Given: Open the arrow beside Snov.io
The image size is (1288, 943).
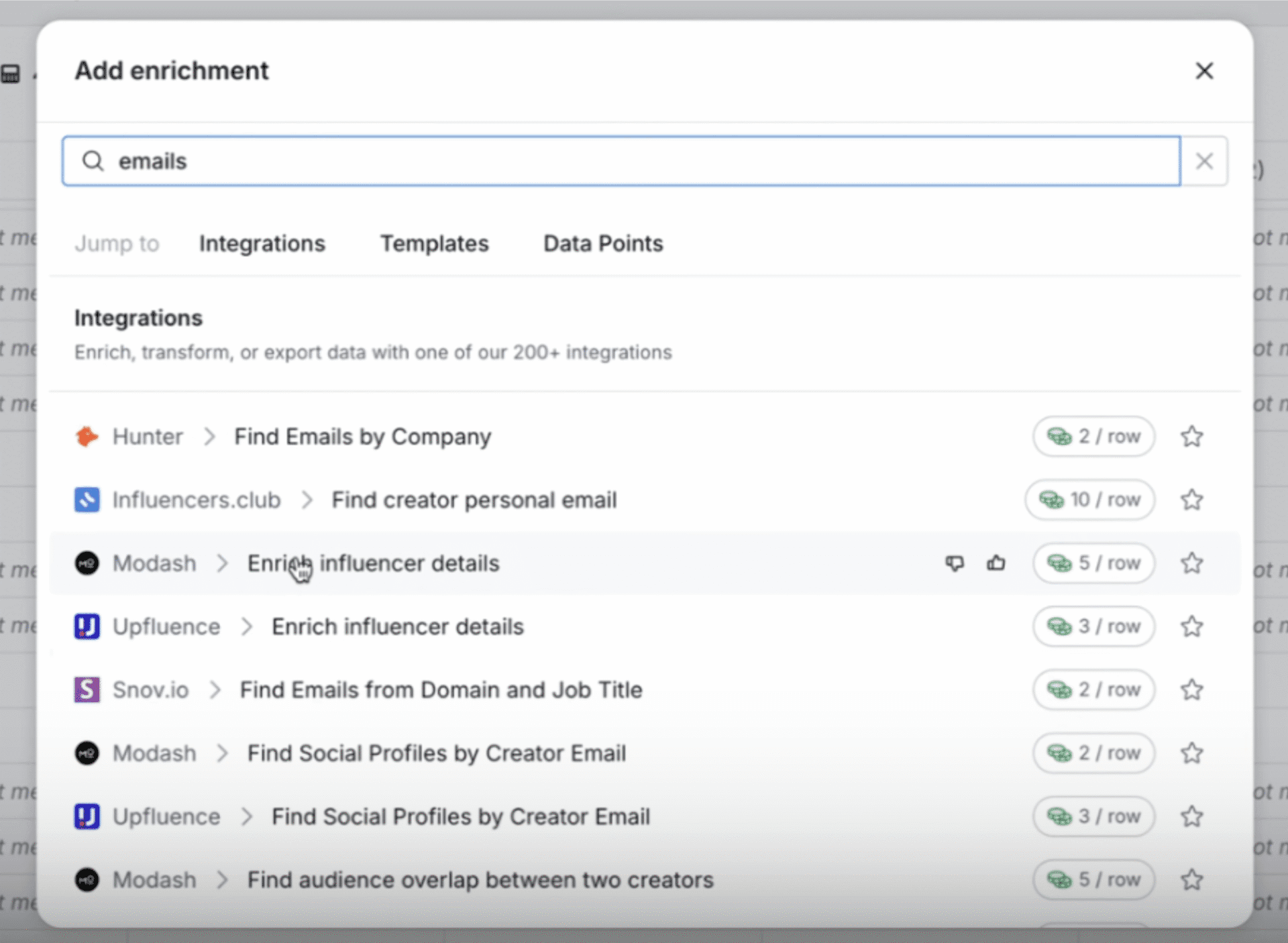Looking at the screenshot, I should pyautogui.click(x=215, y=689).
